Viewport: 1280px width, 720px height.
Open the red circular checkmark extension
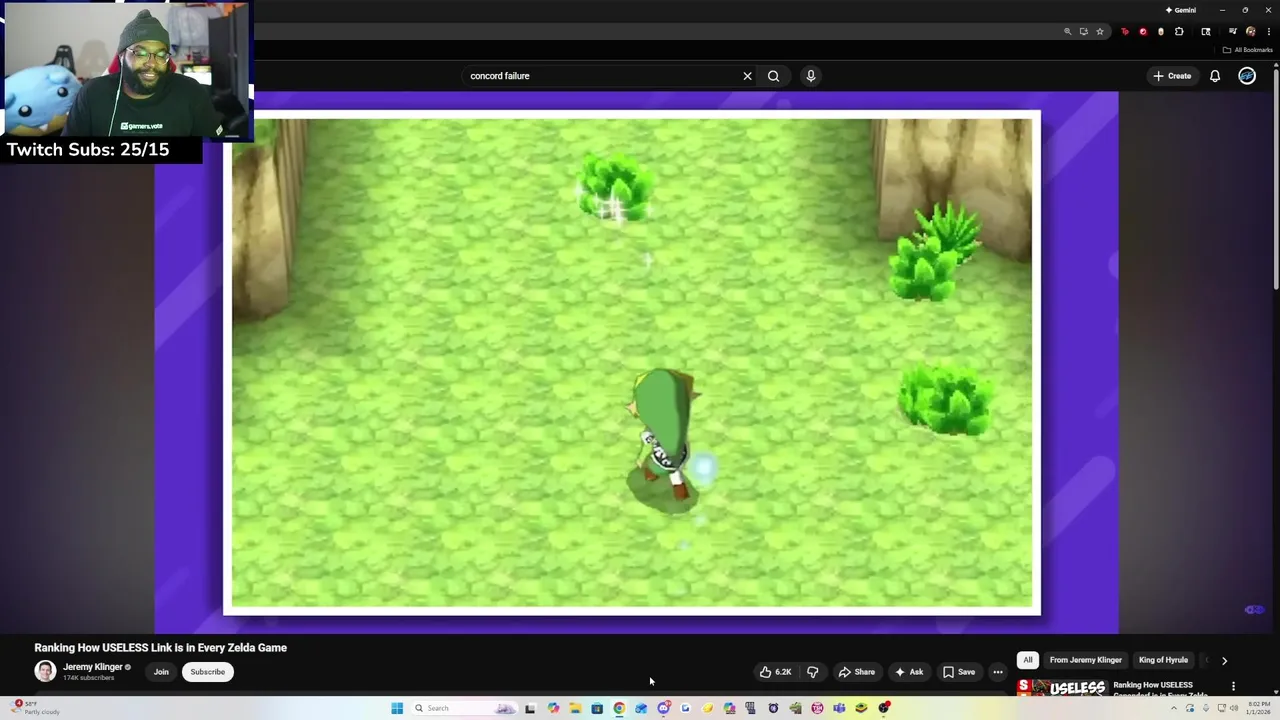click(x=1143, y=32)
